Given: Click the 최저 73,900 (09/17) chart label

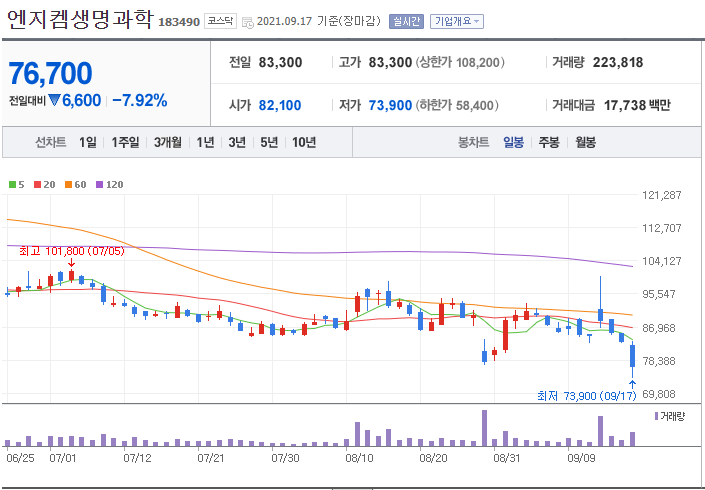Looking at the screenshot, I should [587, 396].
